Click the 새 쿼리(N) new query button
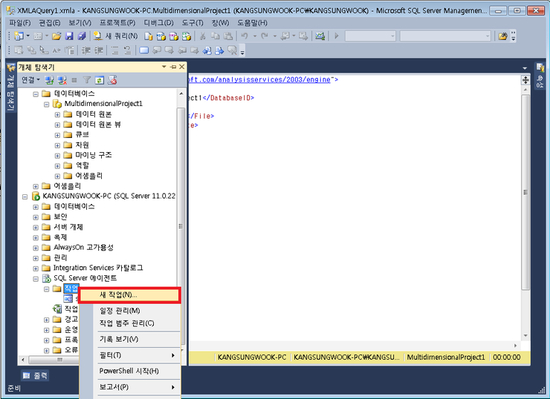The height and width of the screenshot is (399, 550). click(116, 36)
